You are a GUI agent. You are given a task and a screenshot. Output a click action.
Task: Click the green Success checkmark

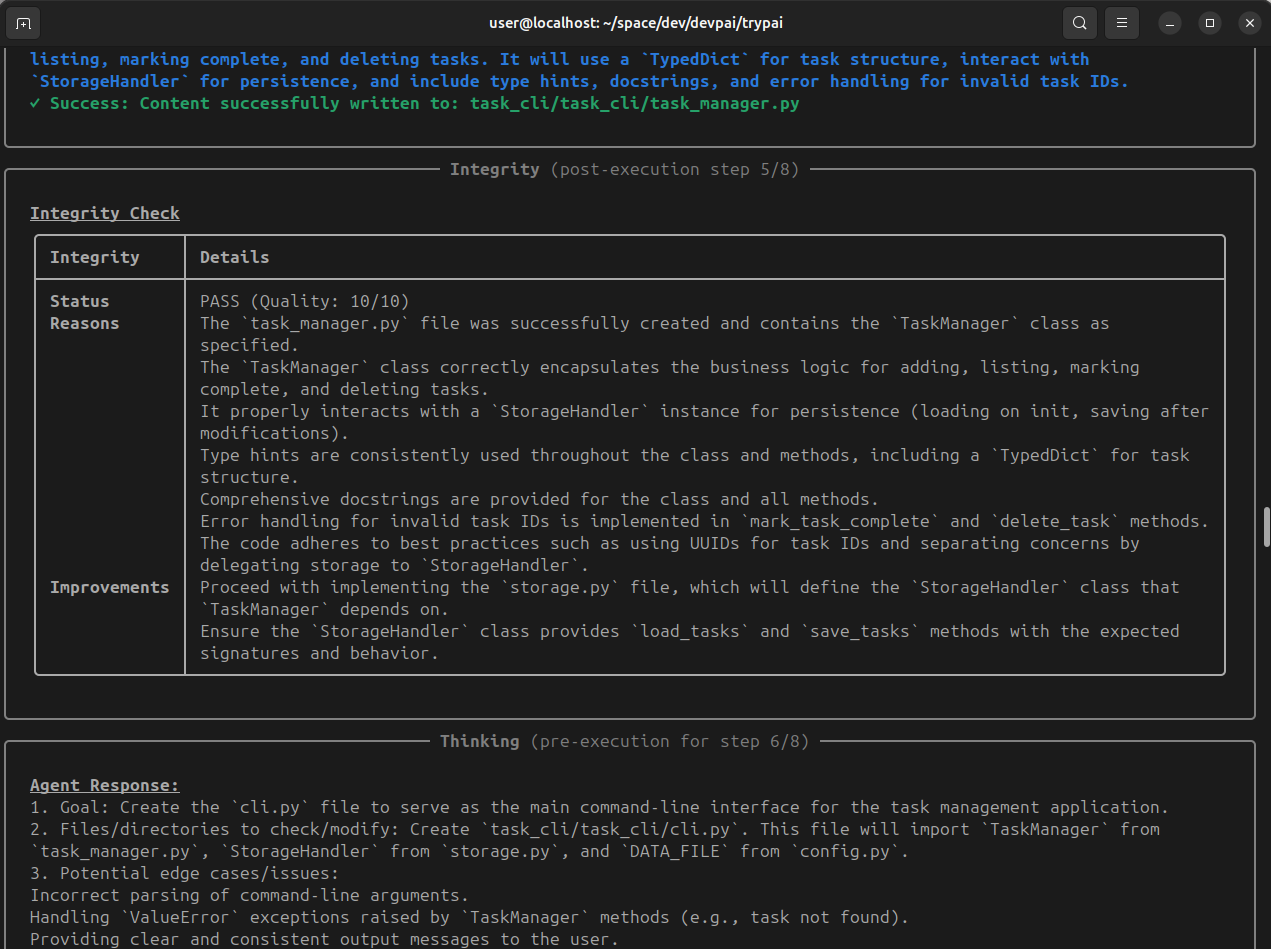coord(36,103)
